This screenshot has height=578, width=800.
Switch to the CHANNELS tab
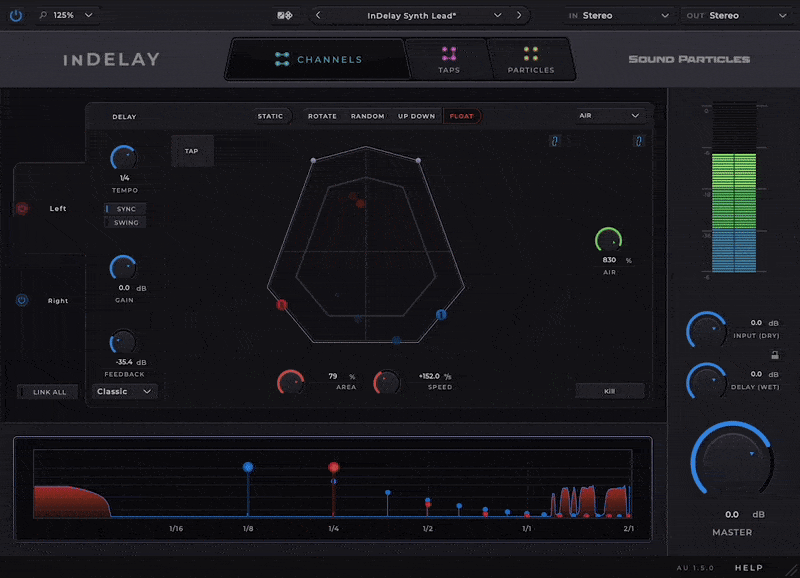(317, 59)
